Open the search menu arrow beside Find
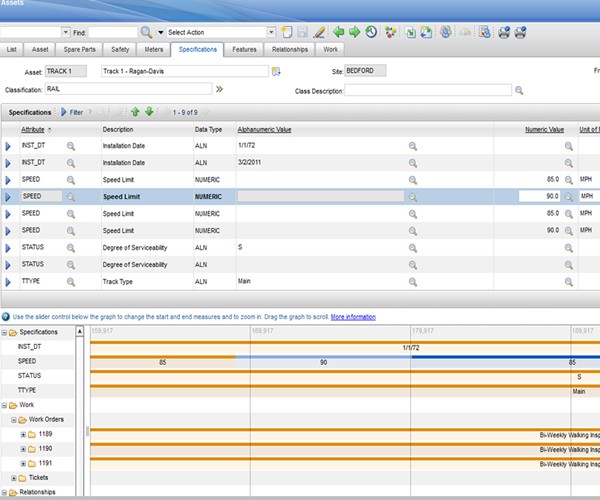 161,32
